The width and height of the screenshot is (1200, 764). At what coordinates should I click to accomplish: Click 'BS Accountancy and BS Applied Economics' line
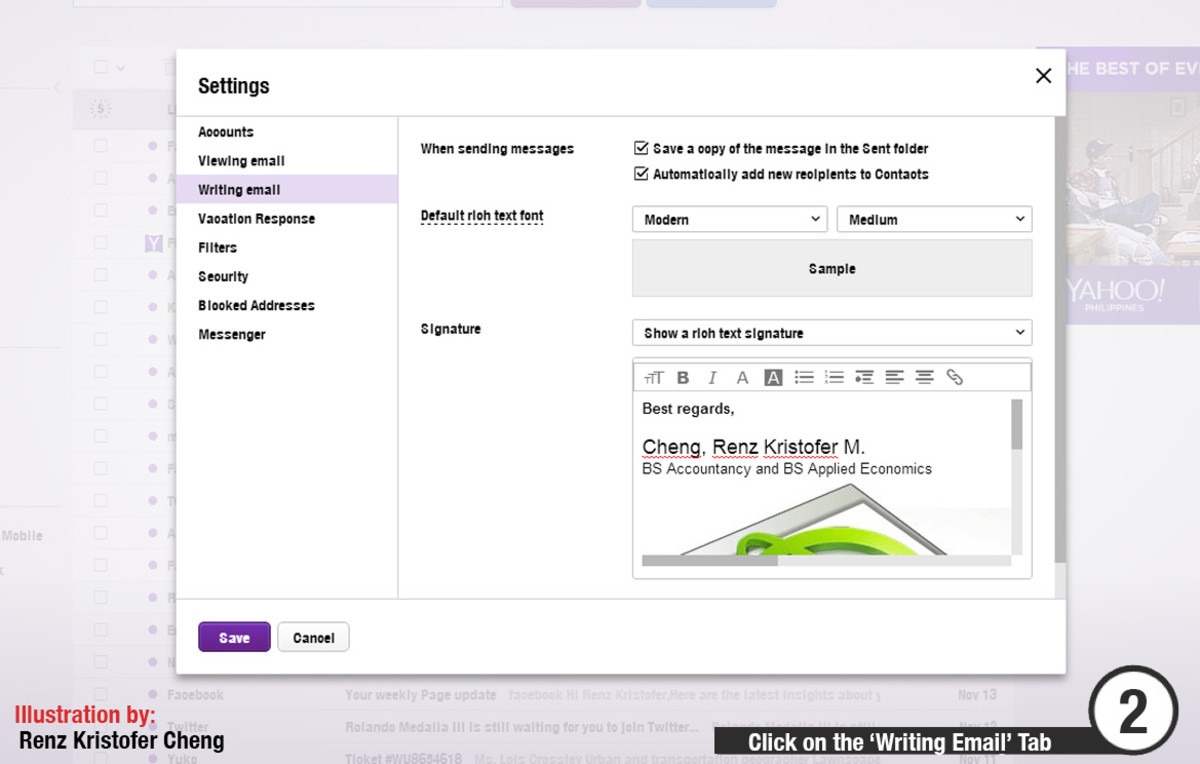787,469
